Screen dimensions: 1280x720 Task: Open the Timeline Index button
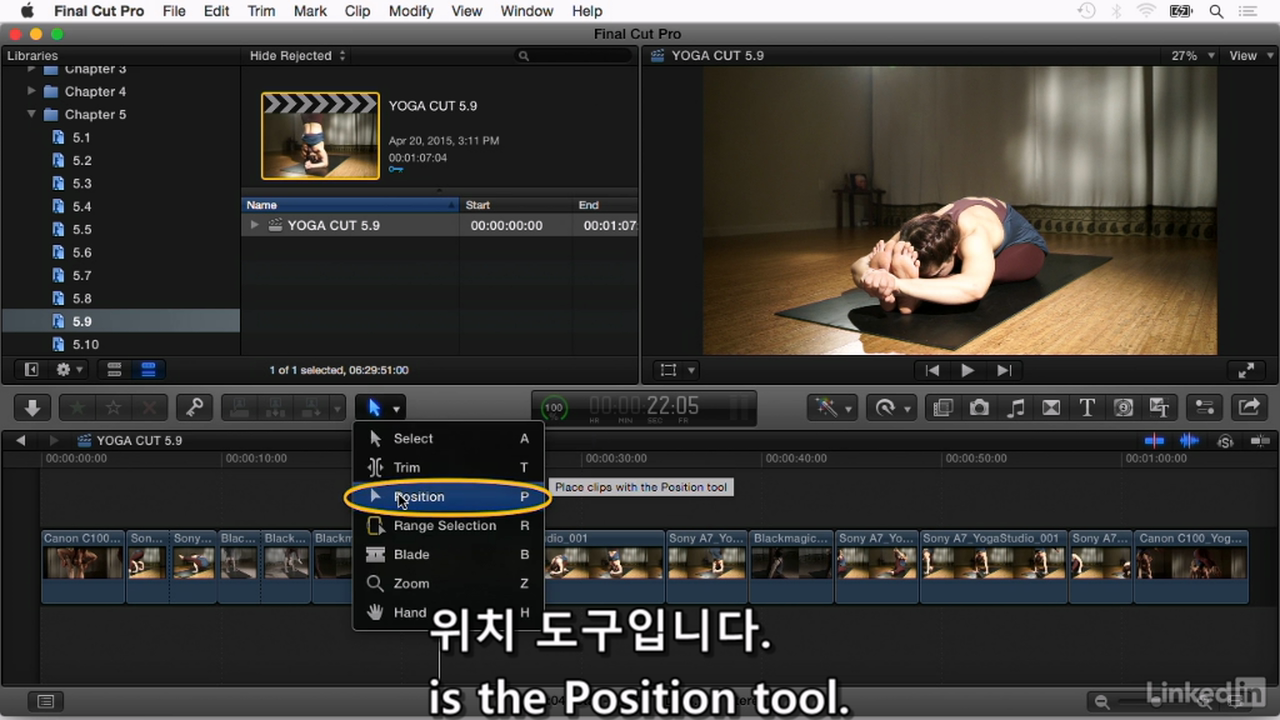[x=45, y=702]
